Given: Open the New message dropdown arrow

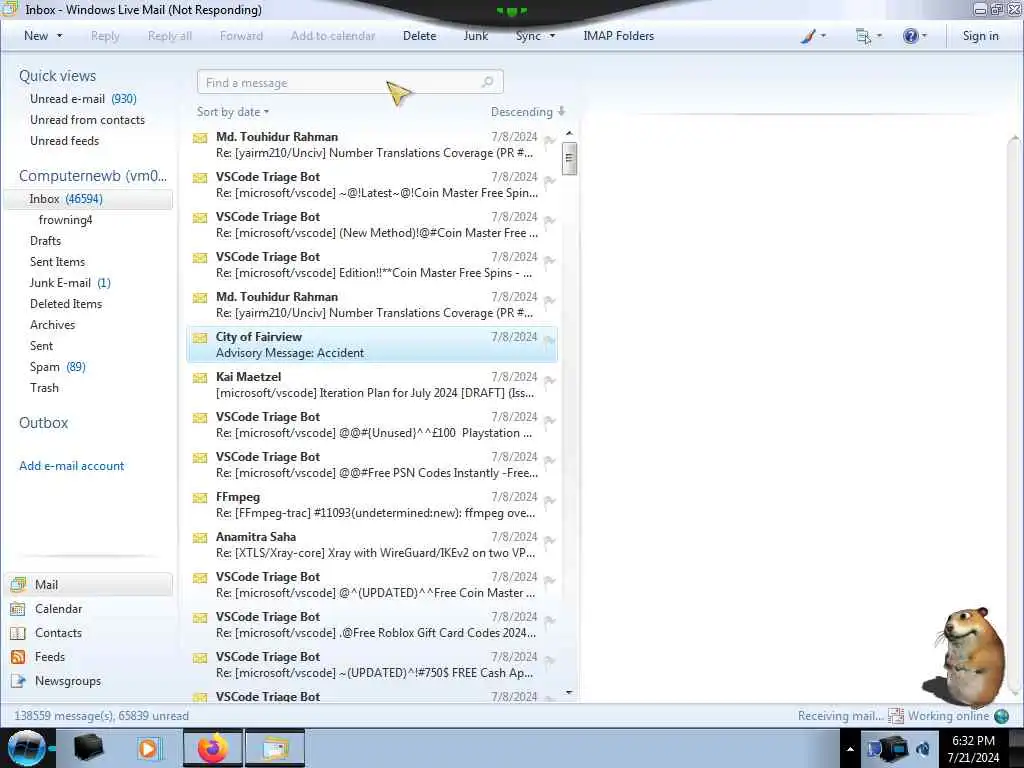Looking at the screenshot, I should click(x=60, y=36).
